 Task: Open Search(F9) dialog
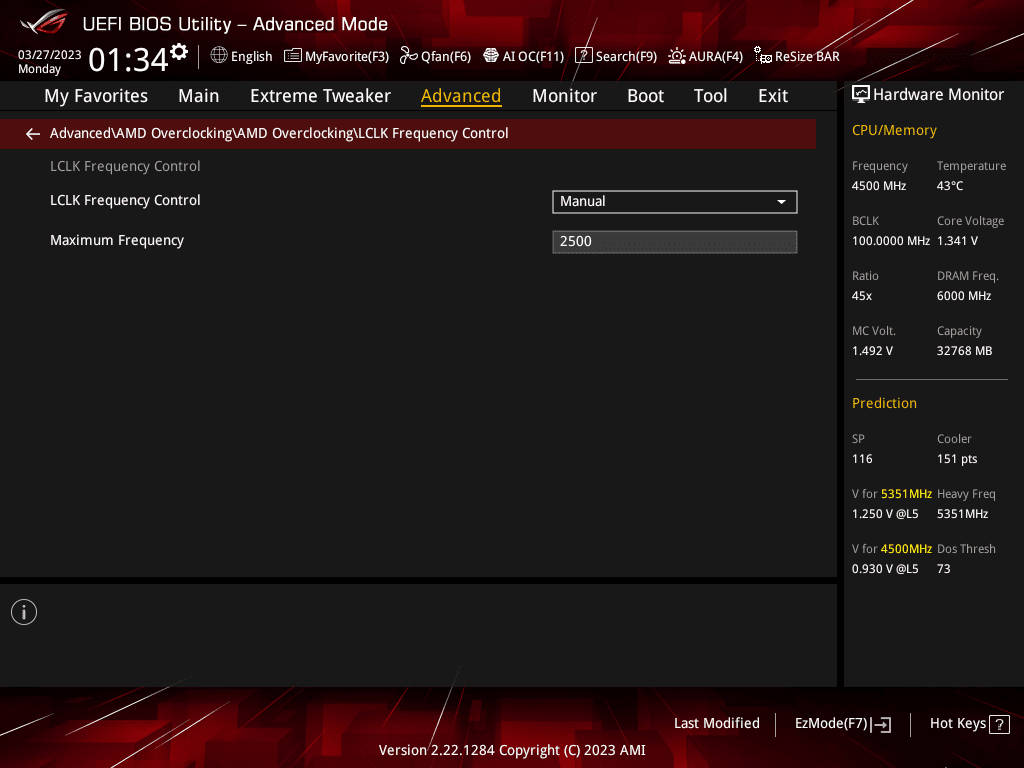(616, 56)
